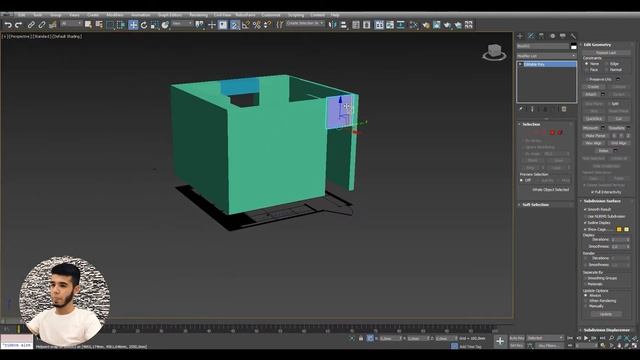Viewport: 640px width, 360px height.
Task: Toggle the Full Interactivity checkbox
Action: [x=592, y=192]
